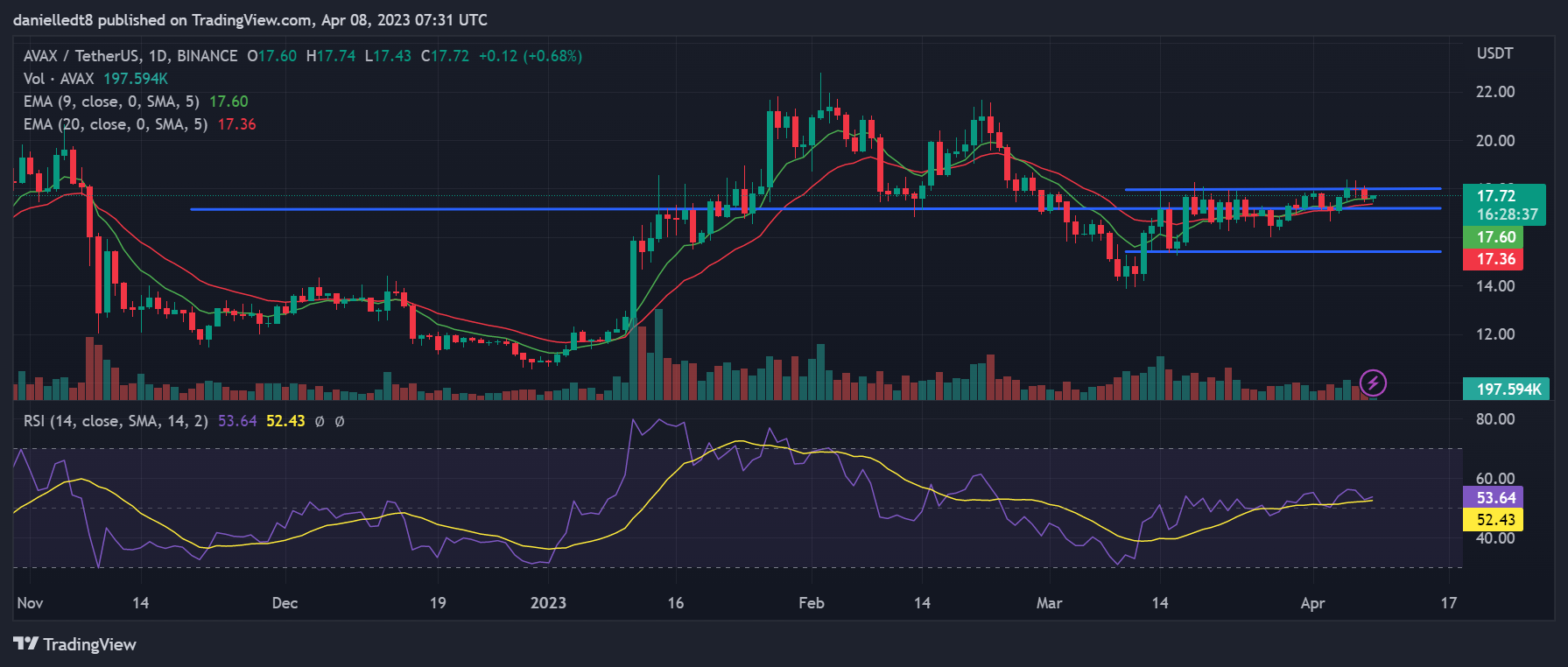Select the long blue horizontal line spanning the chart

tap(816, 209)
